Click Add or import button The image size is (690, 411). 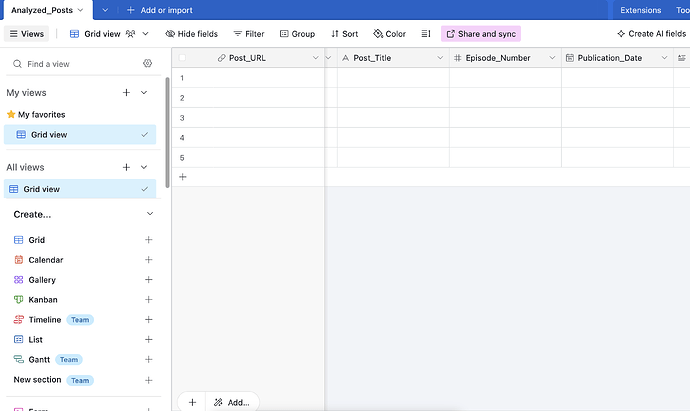[160, 10]
